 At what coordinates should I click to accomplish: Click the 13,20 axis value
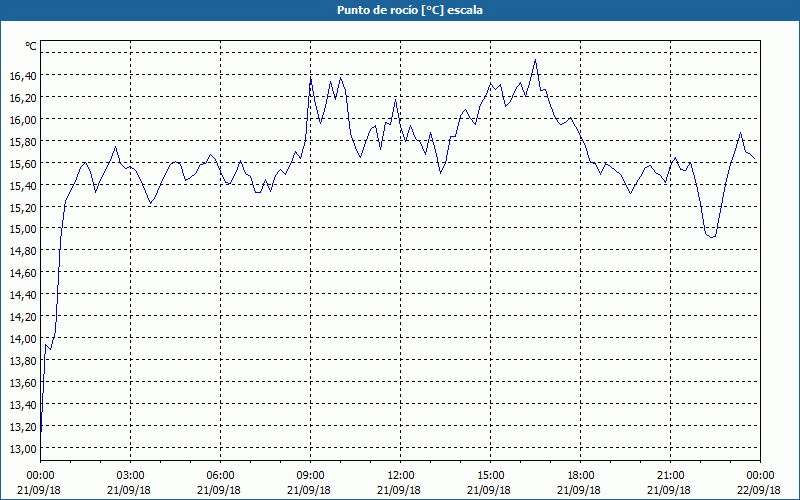23,427
